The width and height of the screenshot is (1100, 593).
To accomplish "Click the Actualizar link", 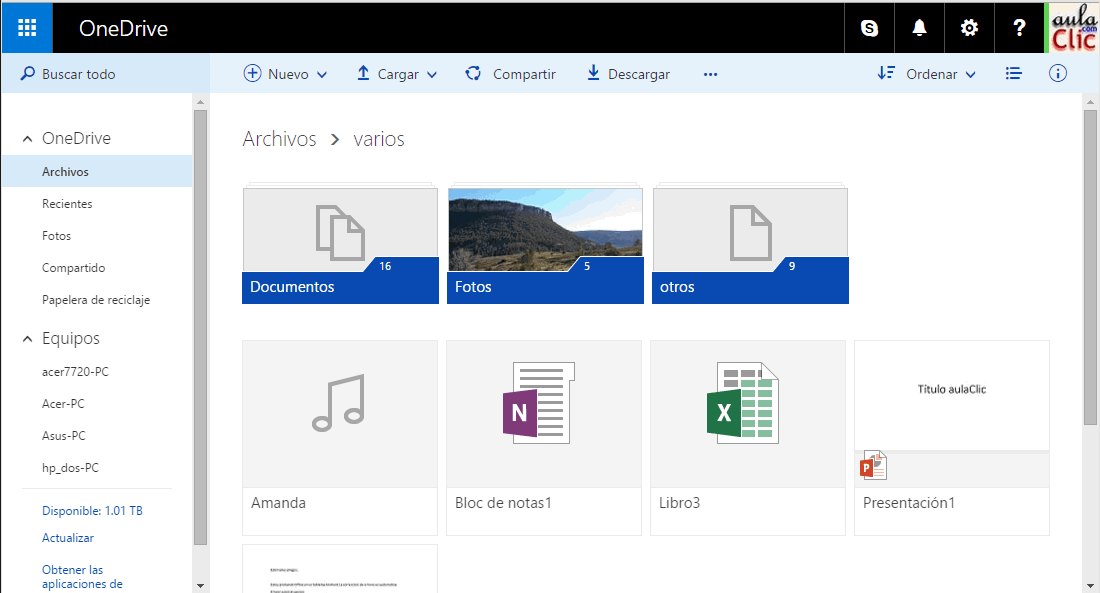I will [66, 537].
